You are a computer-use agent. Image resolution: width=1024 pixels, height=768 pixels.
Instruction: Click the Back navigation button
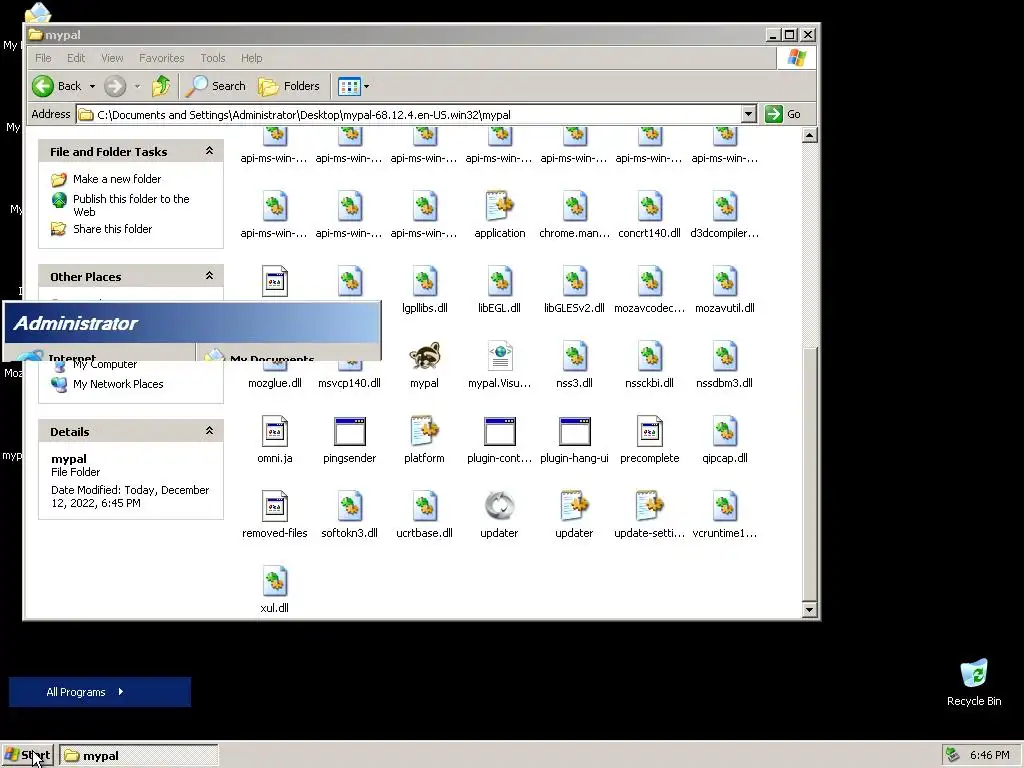pyautogui.click(x=57, y=86)
